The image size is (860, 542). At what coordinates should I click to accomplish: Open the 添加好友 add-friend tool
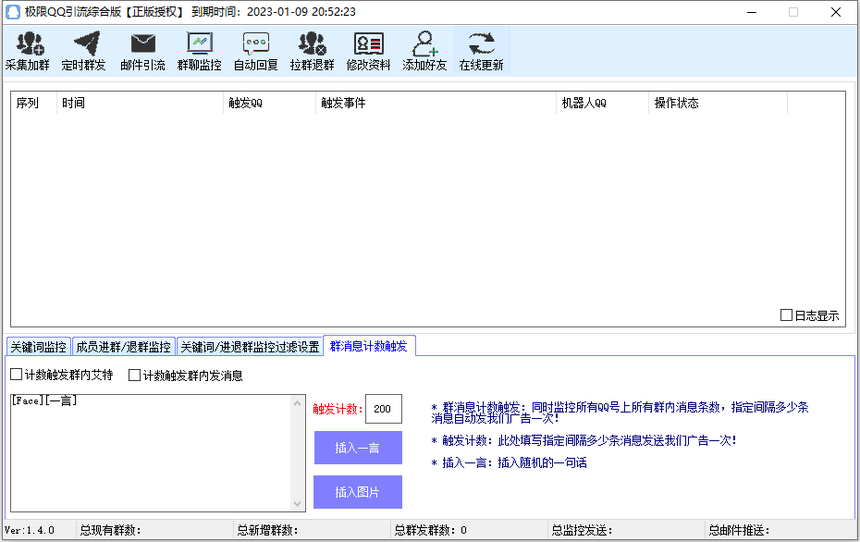click(x=425, y=50)
